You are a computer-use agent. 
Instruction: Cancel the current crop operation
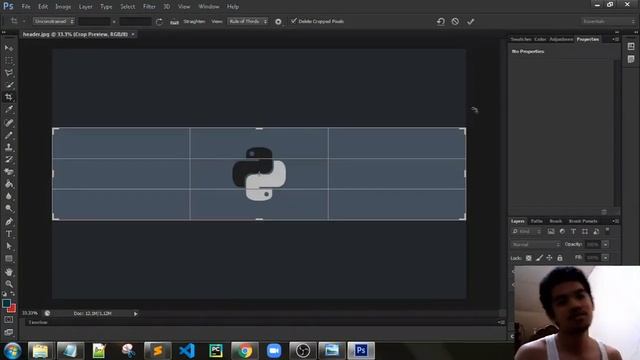tap(455, 21)
